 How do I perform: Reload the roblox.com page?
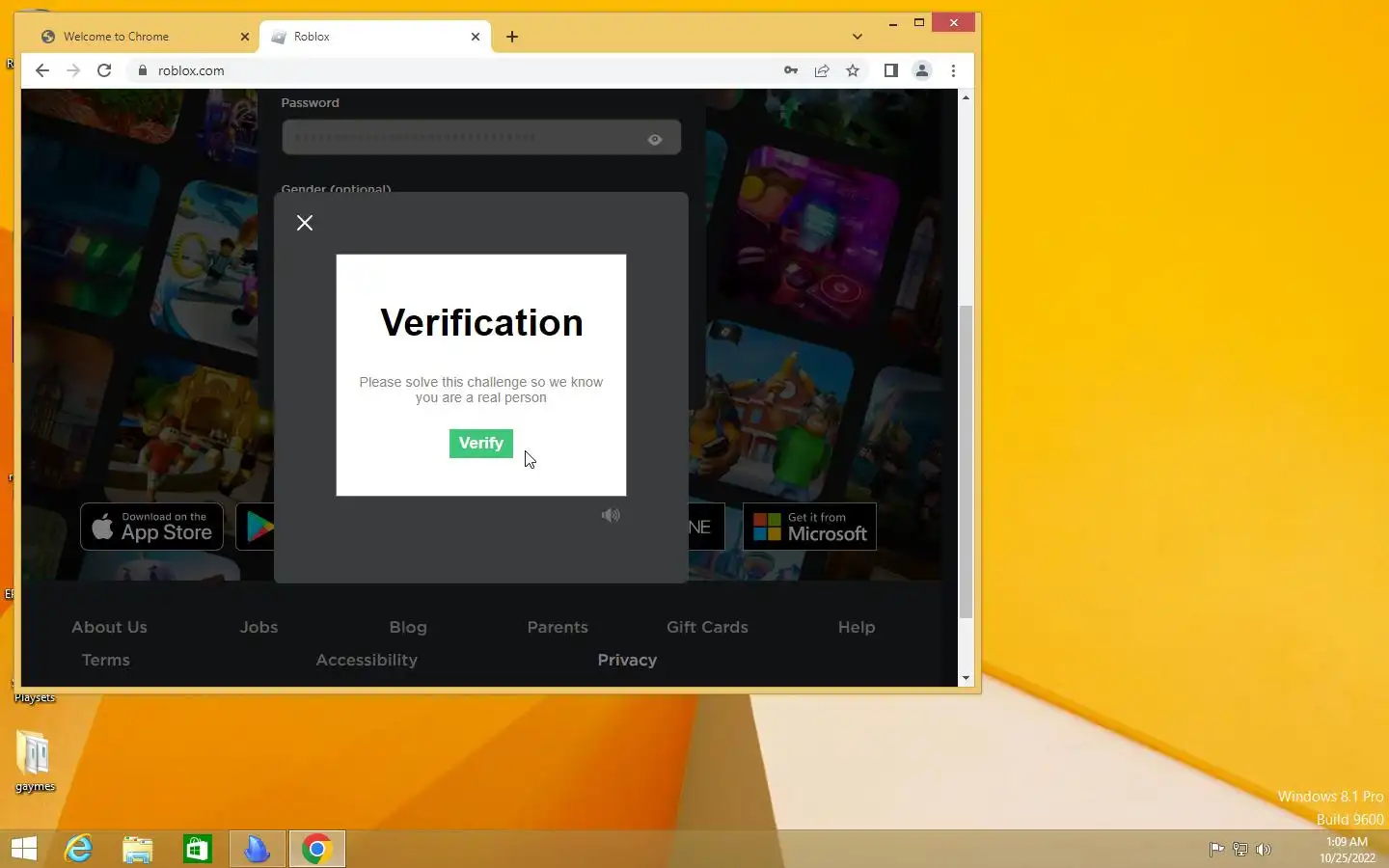(x=104, y=70)
